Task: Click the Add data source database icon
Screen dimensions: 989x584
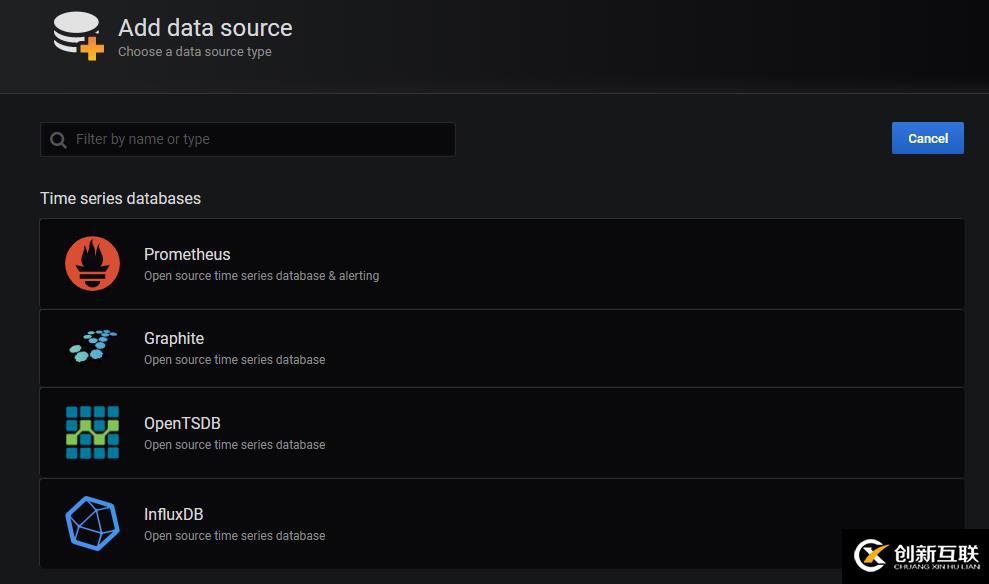Action: click(x=78, y=36)
